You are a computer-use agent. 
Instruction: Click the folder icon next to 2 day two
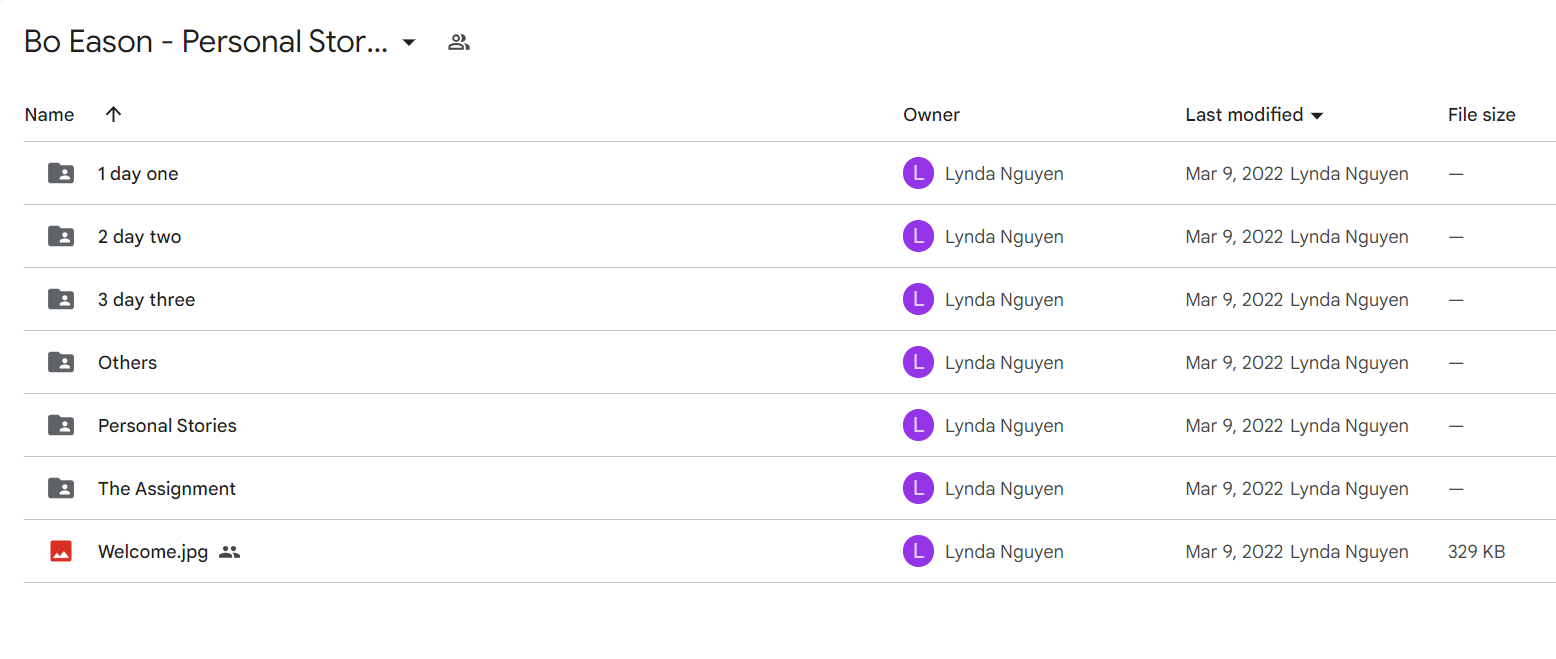click(x=61, y=236)
